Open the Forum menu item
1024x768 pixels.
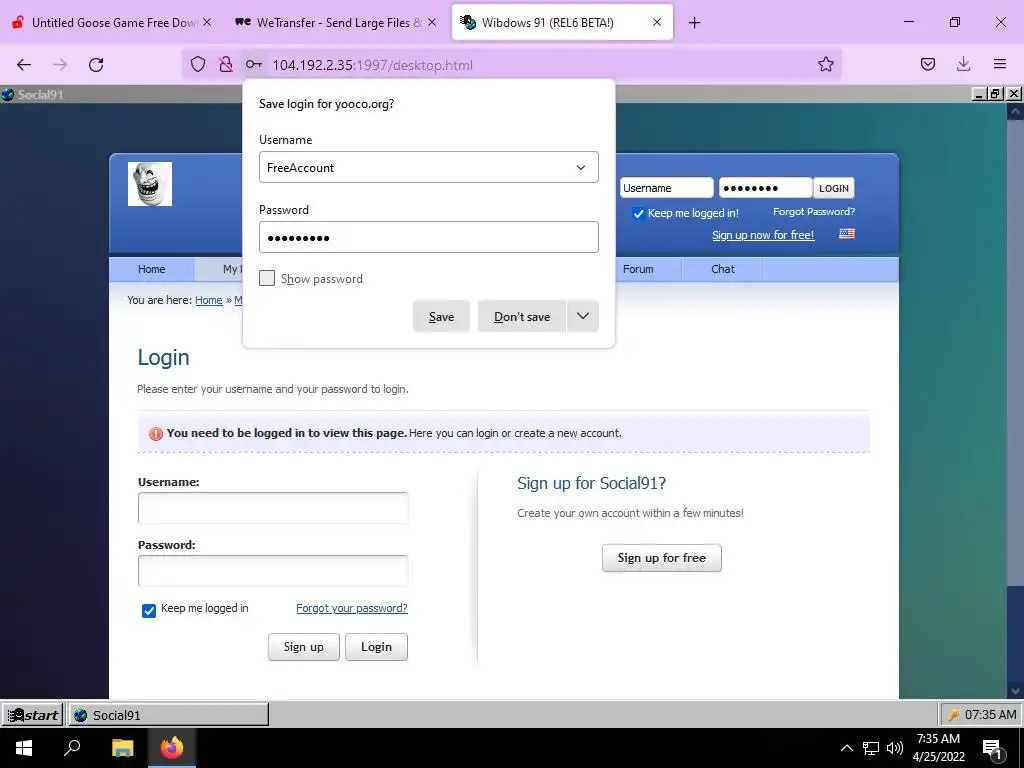638,269
